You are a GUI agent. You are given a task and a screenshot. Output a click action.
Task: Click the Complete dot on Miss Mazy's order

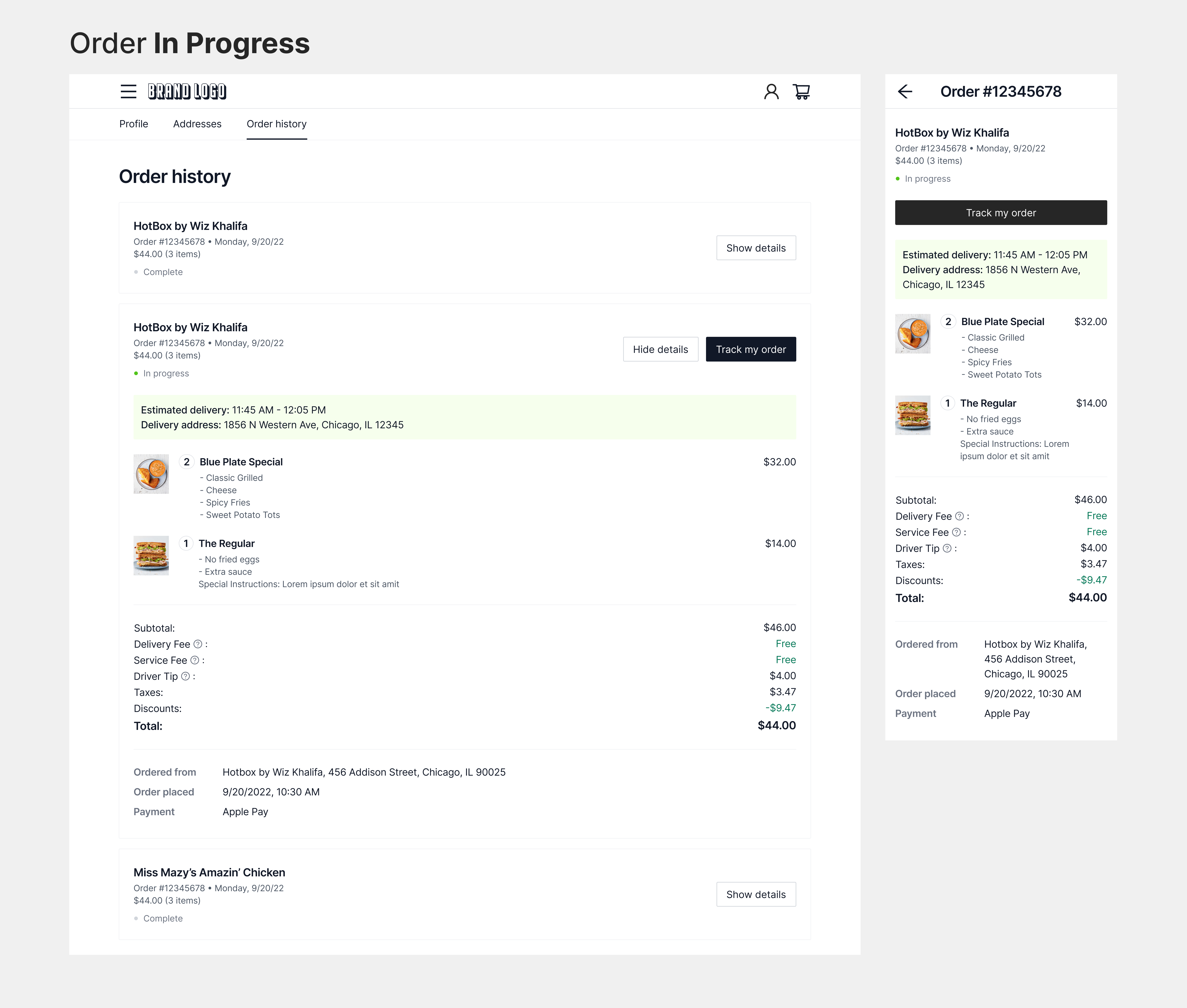(x=136, y=918)
